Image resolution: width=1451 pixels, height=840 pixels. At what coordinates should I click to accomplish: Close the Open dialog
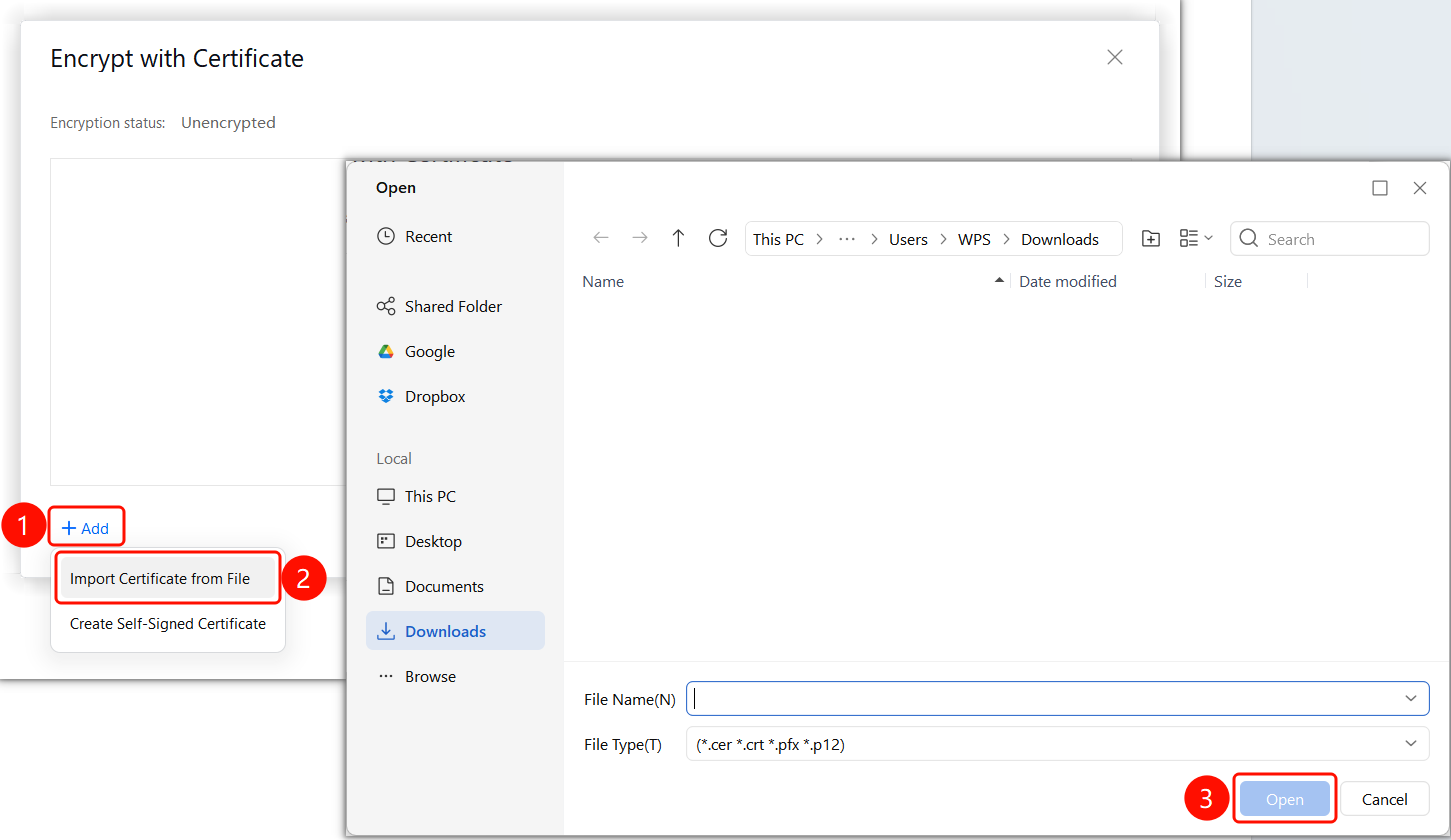pos(1419,188)
